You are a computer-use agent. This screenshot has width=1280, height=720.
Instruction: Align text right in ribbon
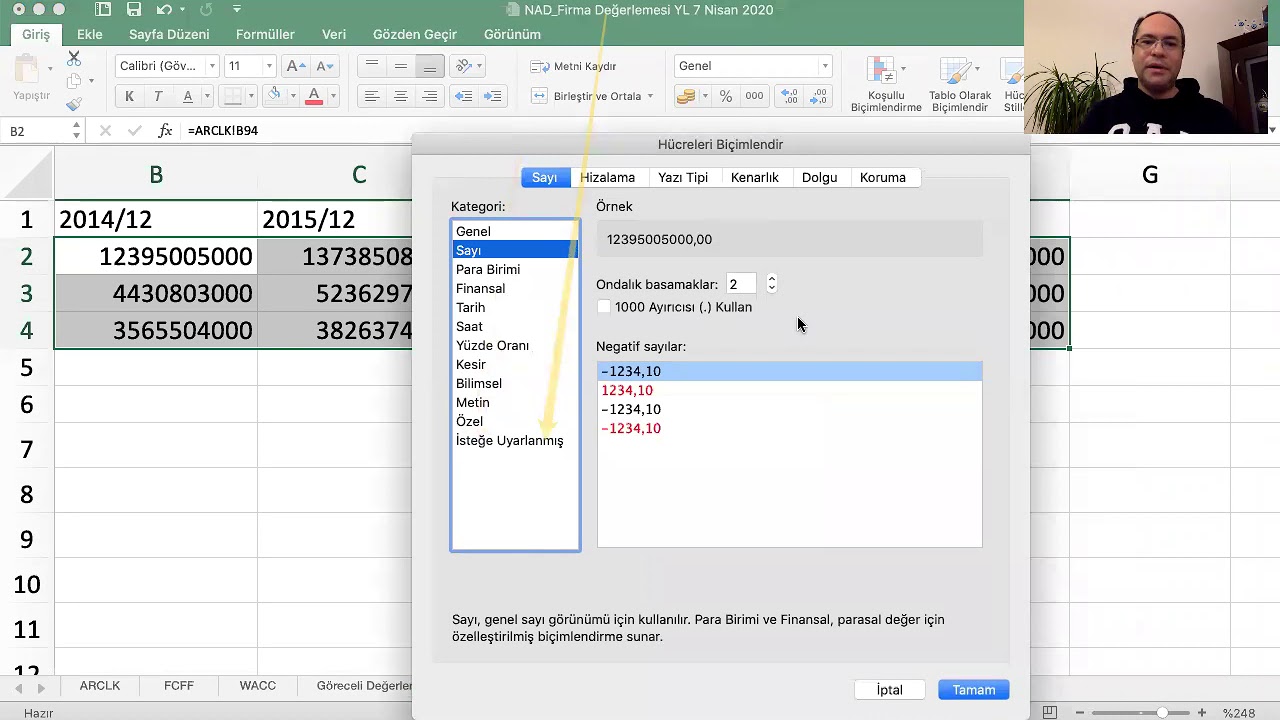[x=430, y=96]
